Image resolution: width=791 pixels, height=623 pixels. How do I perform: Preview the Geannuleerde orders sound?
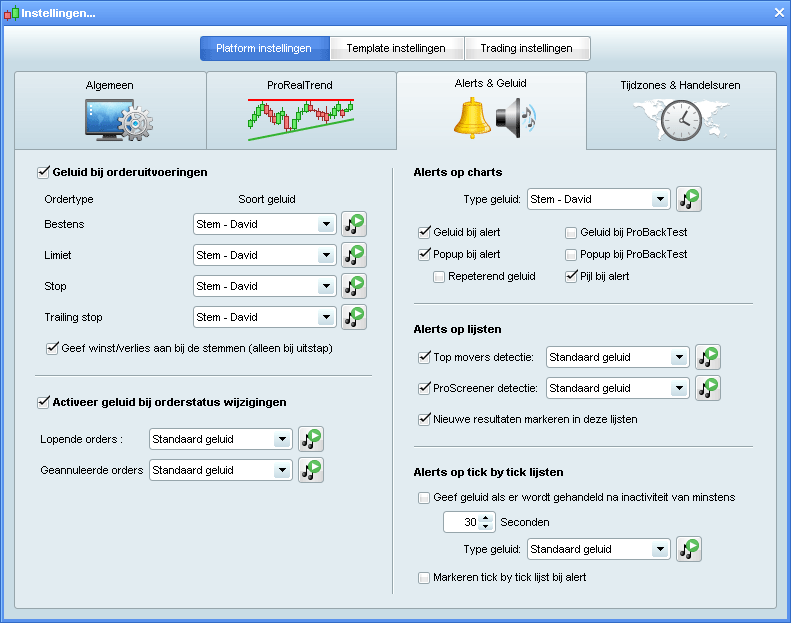tap(311, 470)
